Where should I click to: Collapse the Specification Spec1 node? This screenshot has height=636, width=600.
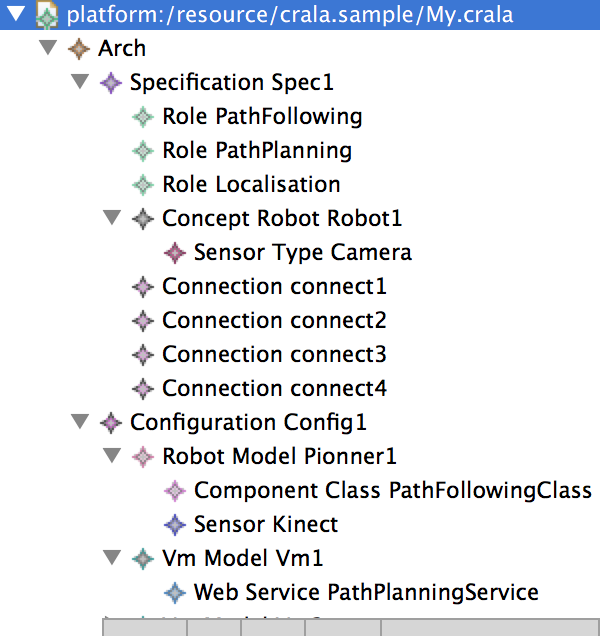pyautogui.click(x=80, y=82)
